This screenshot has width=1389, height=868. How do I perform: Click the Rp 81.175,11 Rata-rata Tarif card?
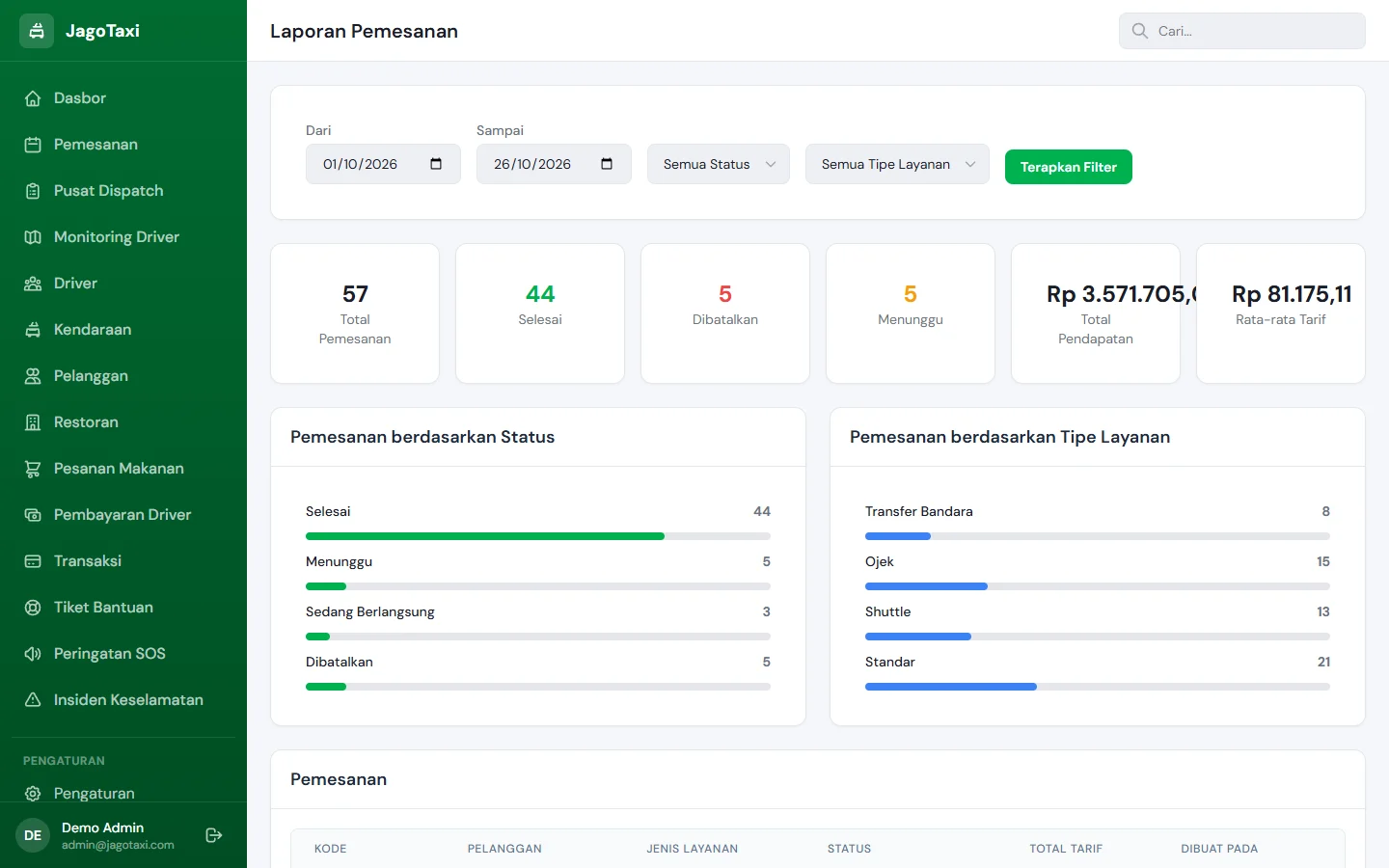click(1281, 313)
